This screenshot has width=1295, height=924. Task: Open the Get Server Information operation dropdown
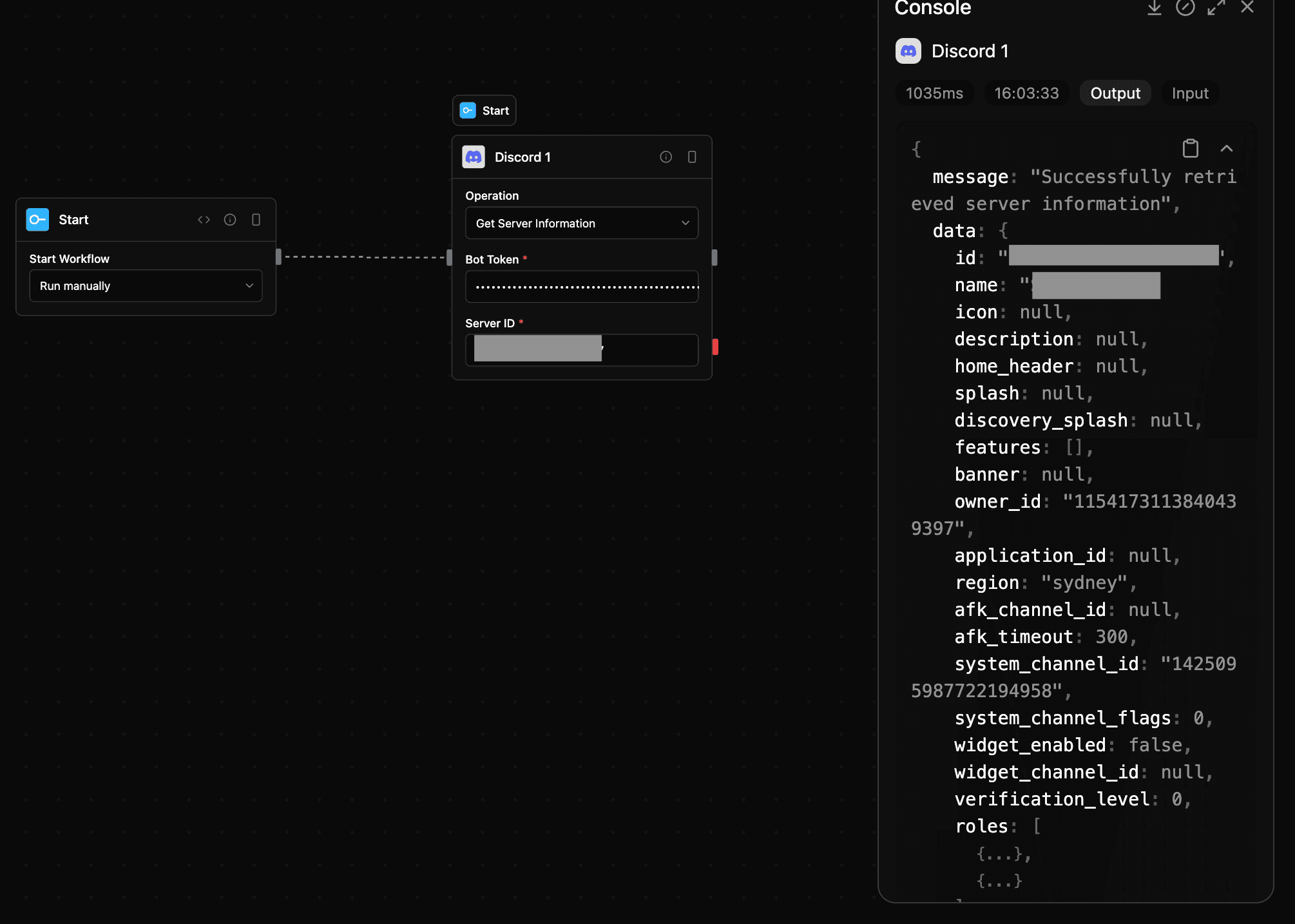click(580, 223)
